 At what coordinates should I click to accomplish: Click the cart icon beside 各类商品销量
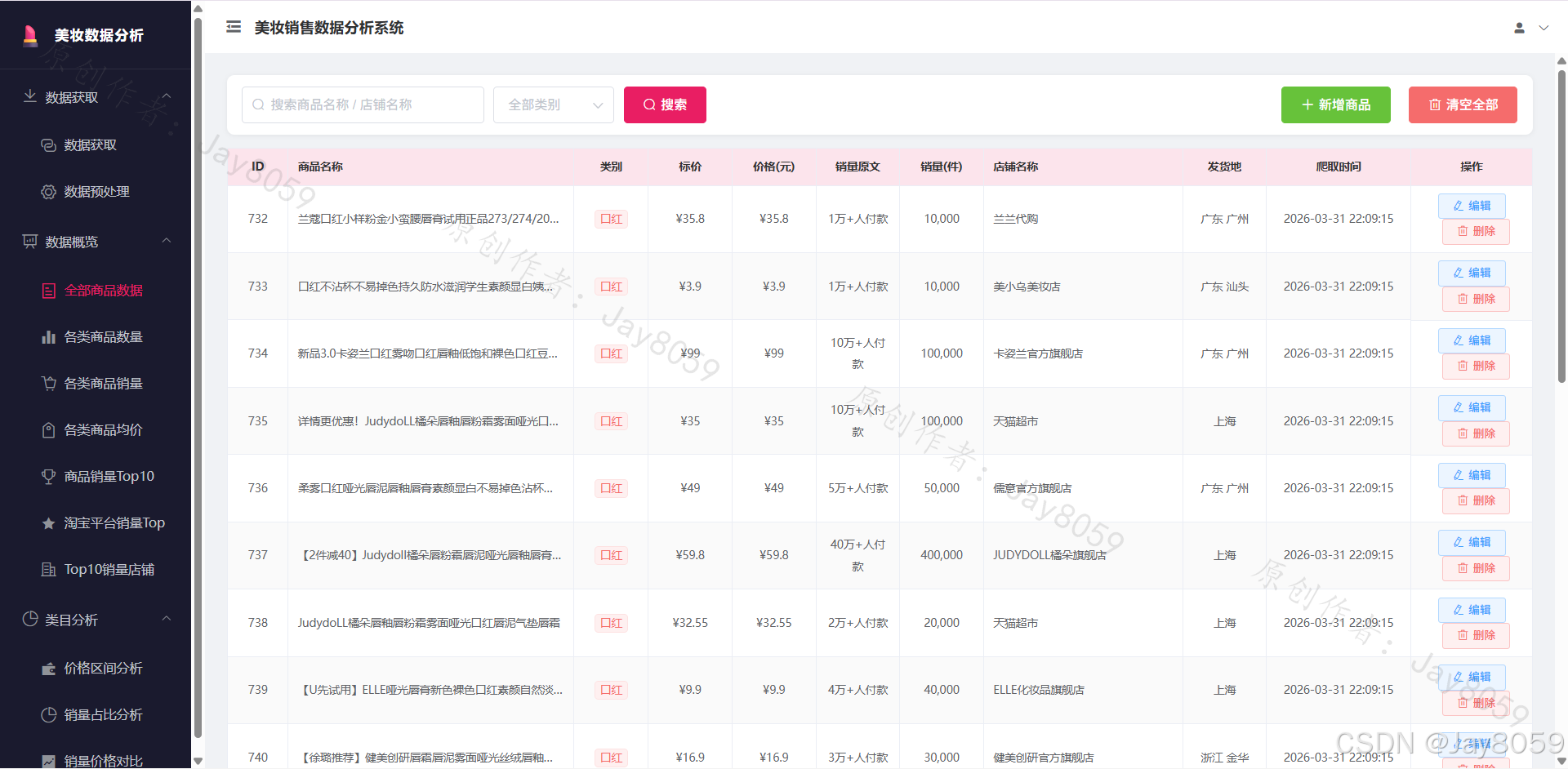pos(49,383)
